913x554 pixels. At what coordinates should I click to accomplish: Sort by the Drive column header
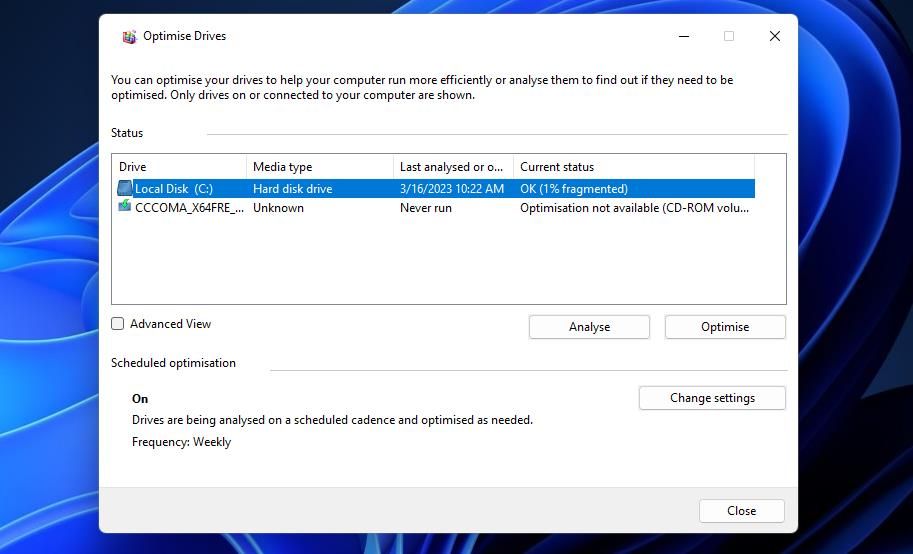point(179,167)
